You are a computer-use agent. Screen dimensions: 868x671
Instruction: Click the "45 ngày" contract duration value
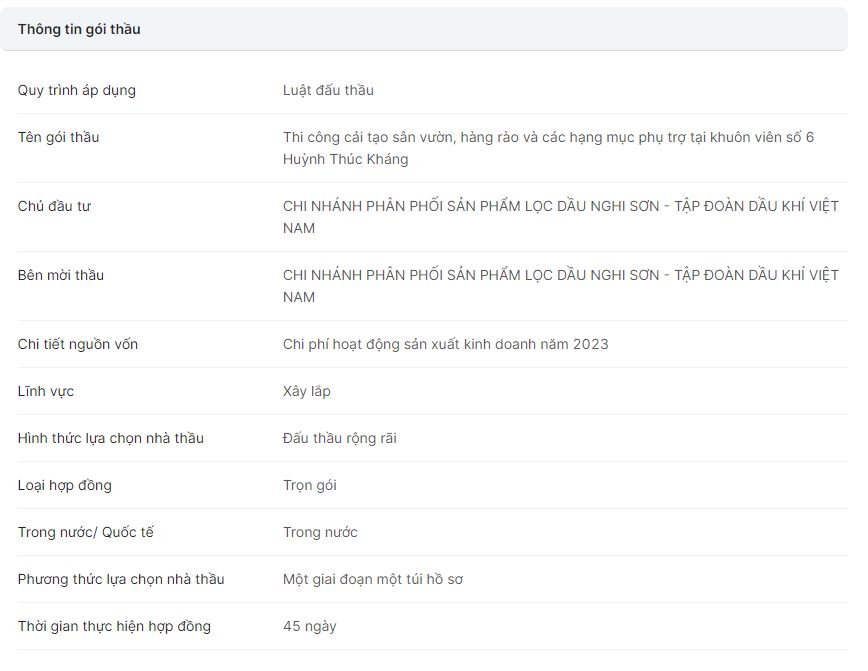click(310, 626)
